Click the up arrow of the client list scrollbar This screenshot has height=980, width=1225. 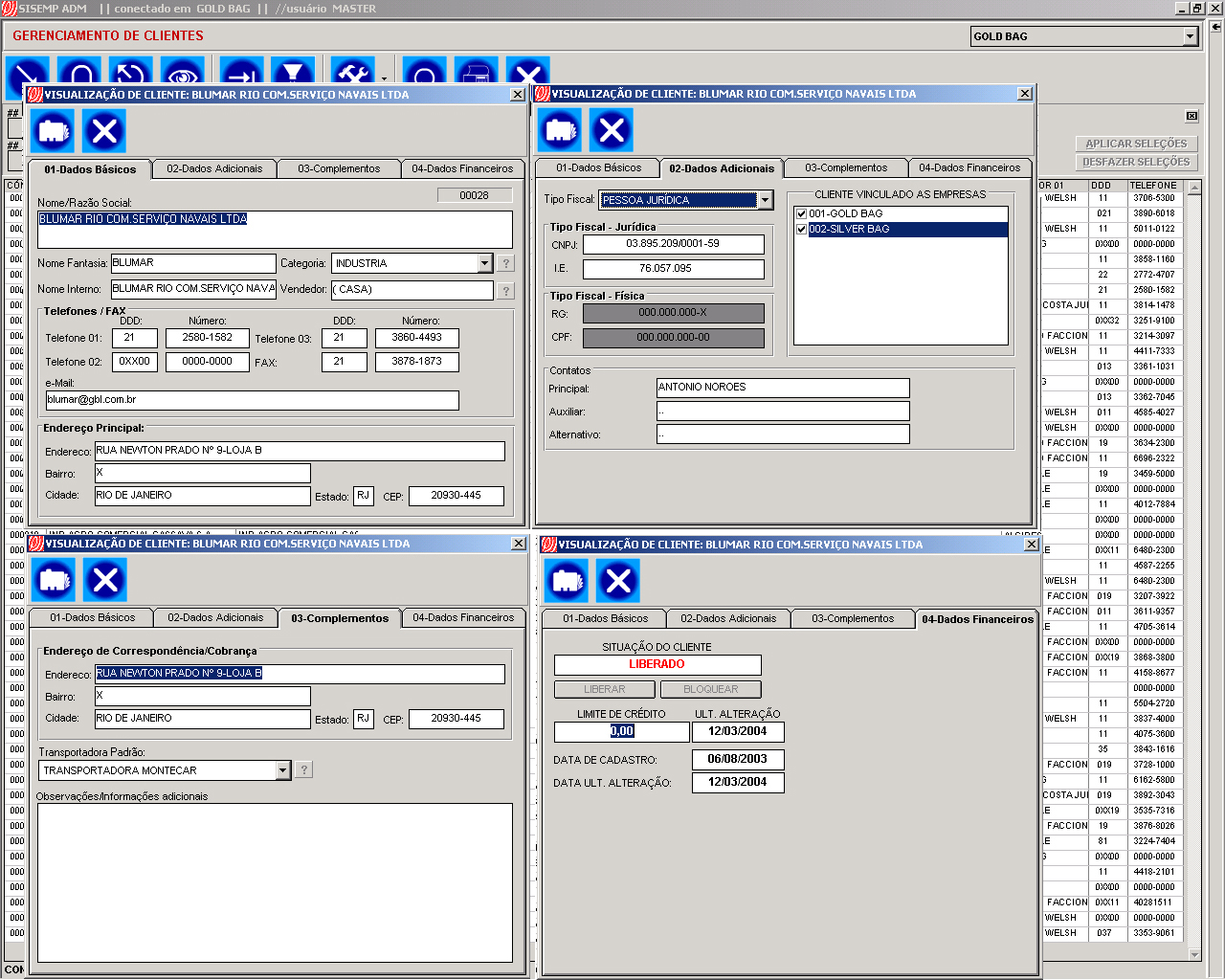(1193, 189)
